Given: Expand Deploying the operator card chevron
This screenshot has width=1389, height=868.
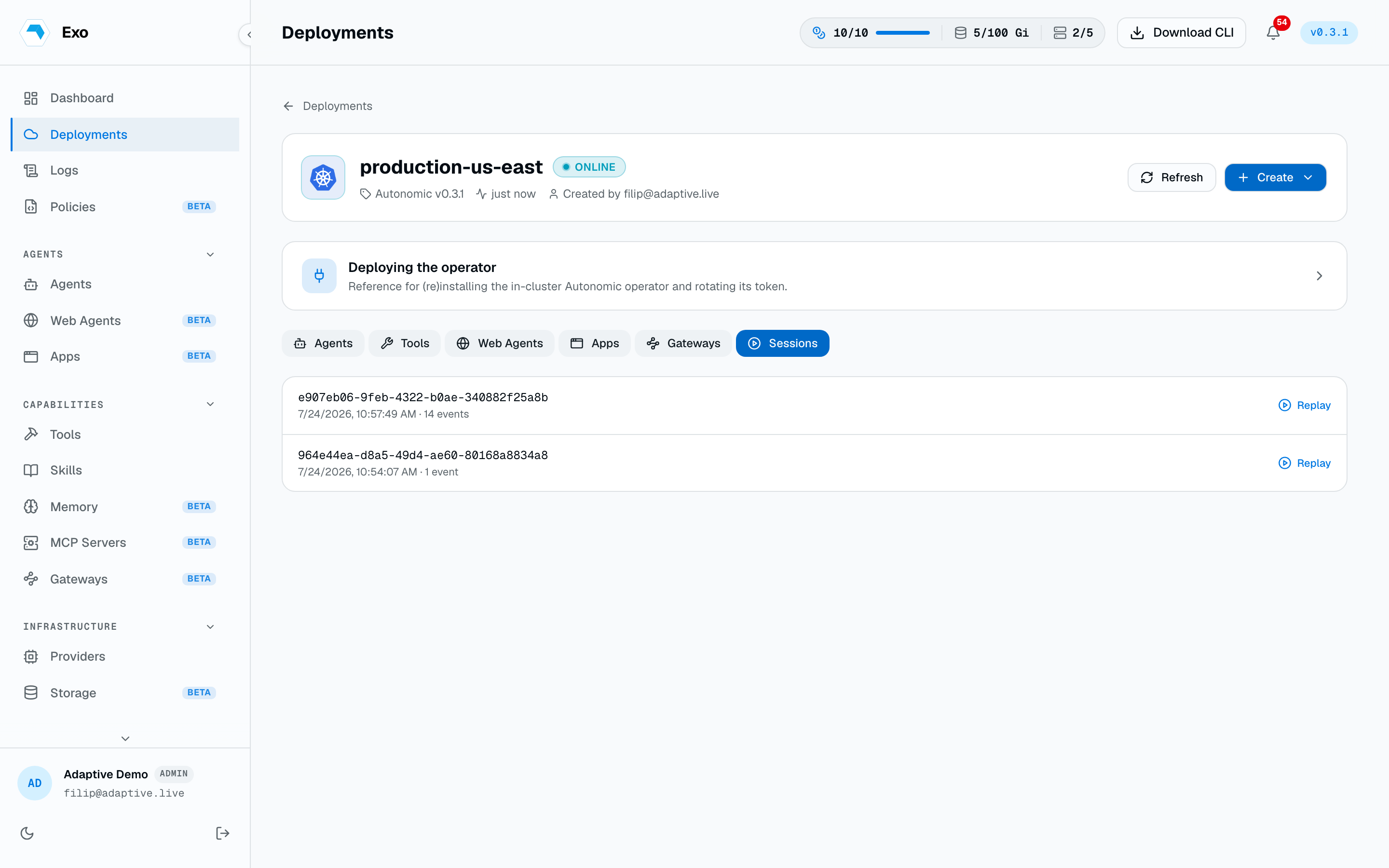Looking at the screenshot, I should pos(1319,276).
